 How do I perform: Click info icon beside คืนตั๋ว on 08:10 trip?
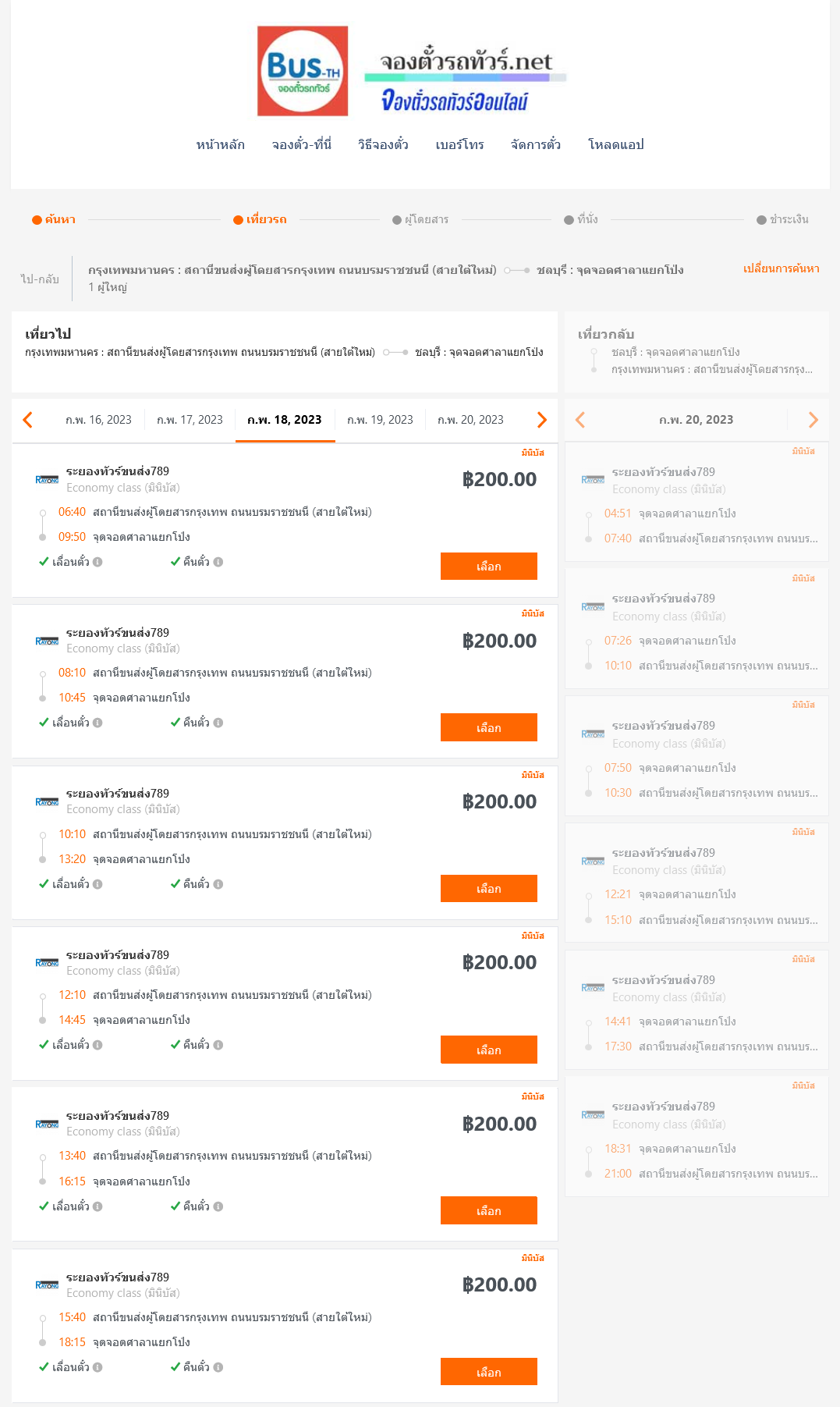point(218,723)
